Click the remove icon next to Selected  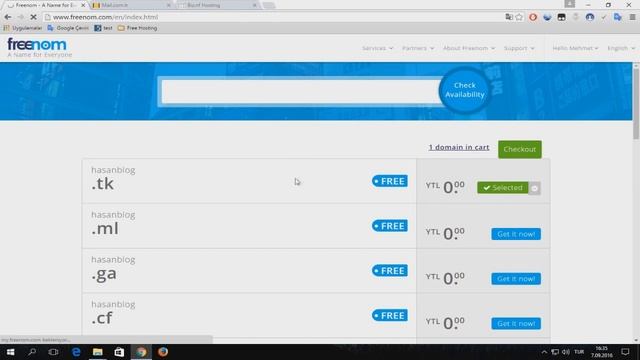(x=535, y=188)
